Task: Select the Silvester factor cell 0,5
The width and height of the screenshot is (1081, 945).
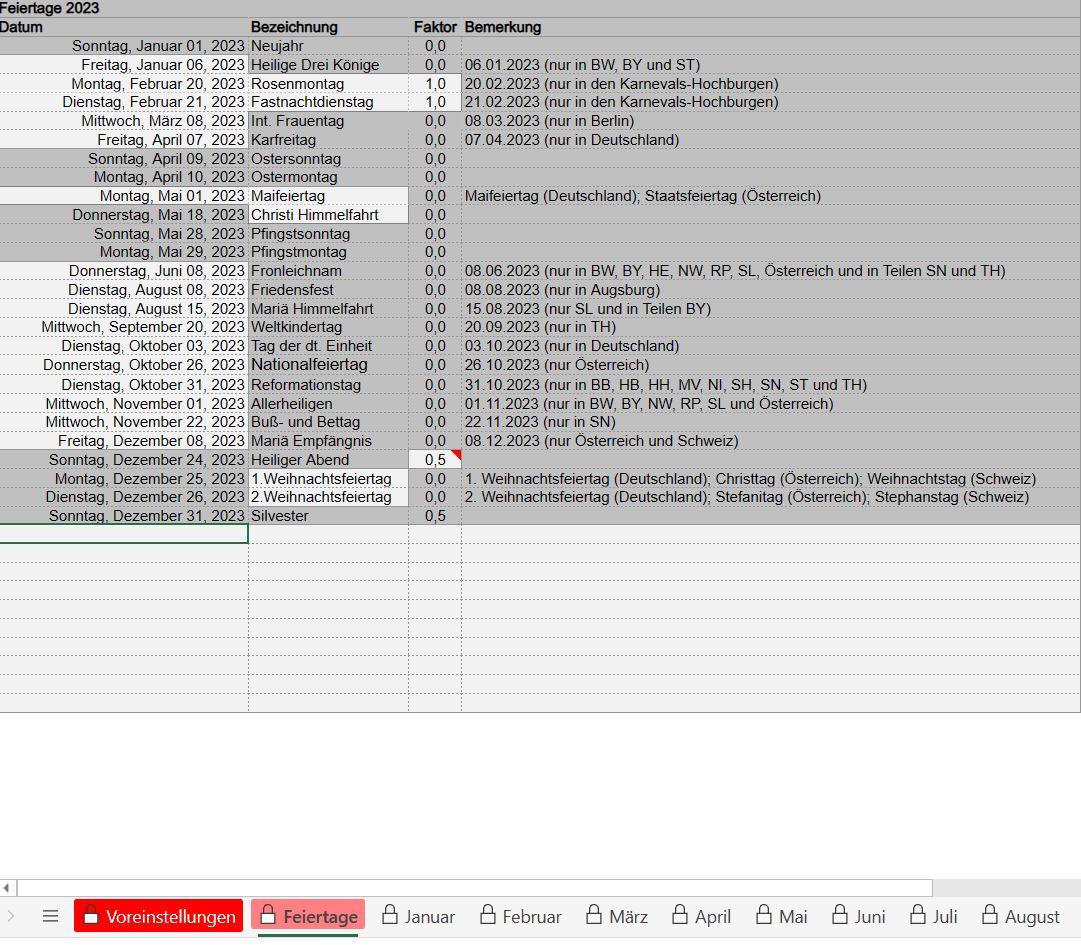Action: (435, 516)
